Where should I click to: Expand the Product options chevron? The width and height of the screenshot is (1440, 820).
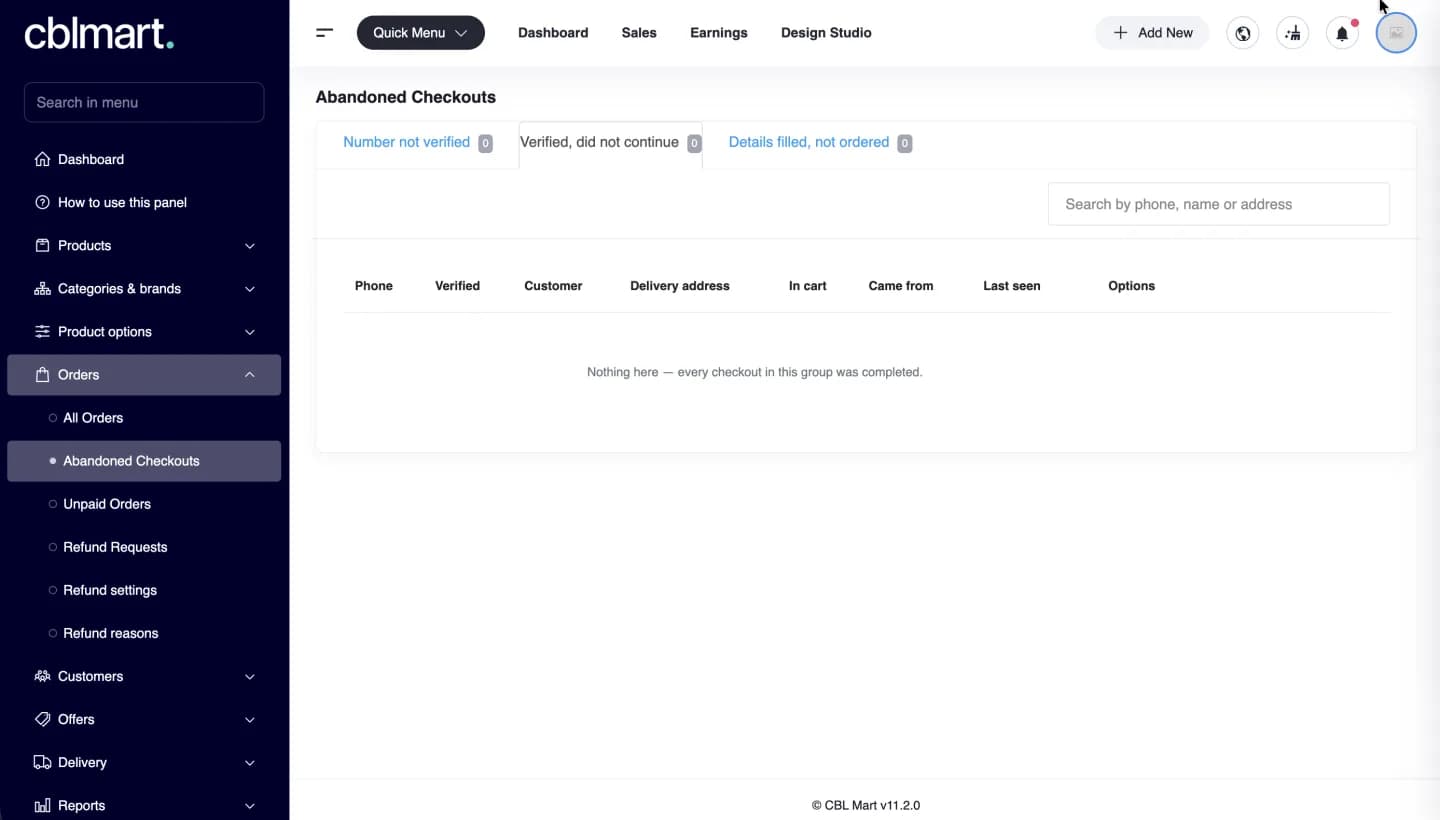(250, 332)
